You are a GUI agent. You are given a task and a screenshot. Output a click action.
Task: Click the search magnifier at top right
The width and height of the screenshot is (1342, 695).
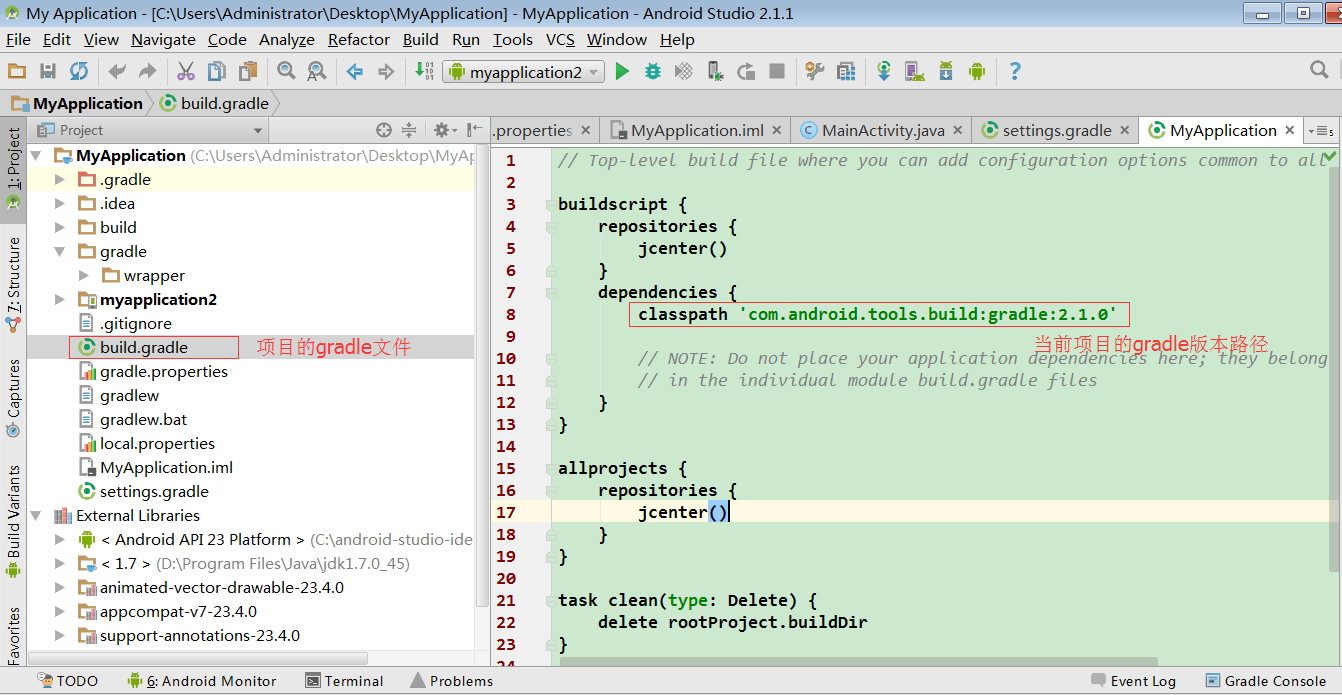click(x=1319, y=70)
